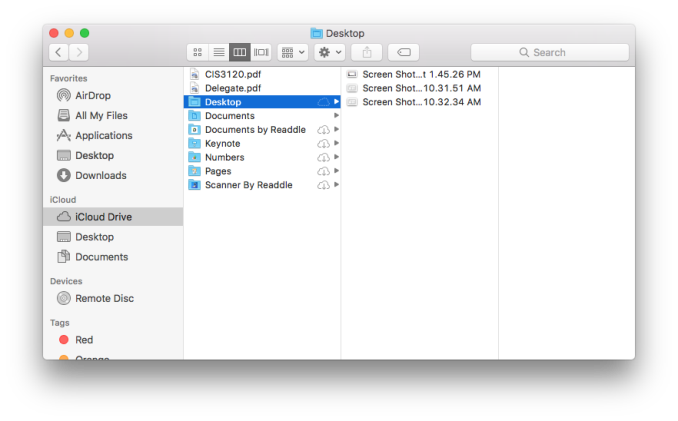678x421 pixels.
Task: Expand Pages folder disclosure arrow
Action: pyautogui.click(x=336, y=171)
